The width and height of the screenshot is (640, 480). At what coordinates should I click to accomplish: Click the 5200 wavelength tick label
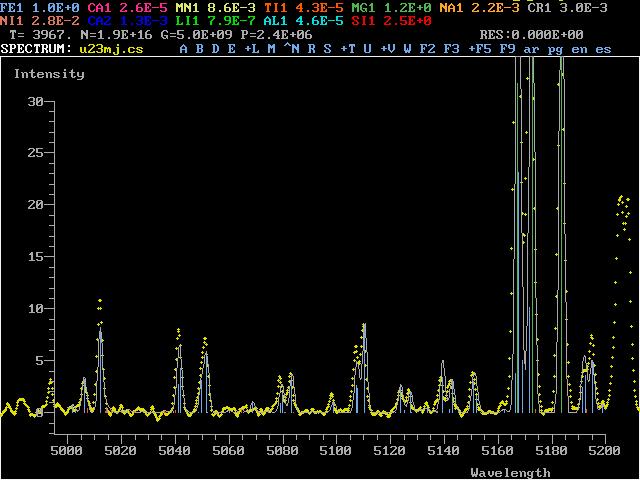605,451
